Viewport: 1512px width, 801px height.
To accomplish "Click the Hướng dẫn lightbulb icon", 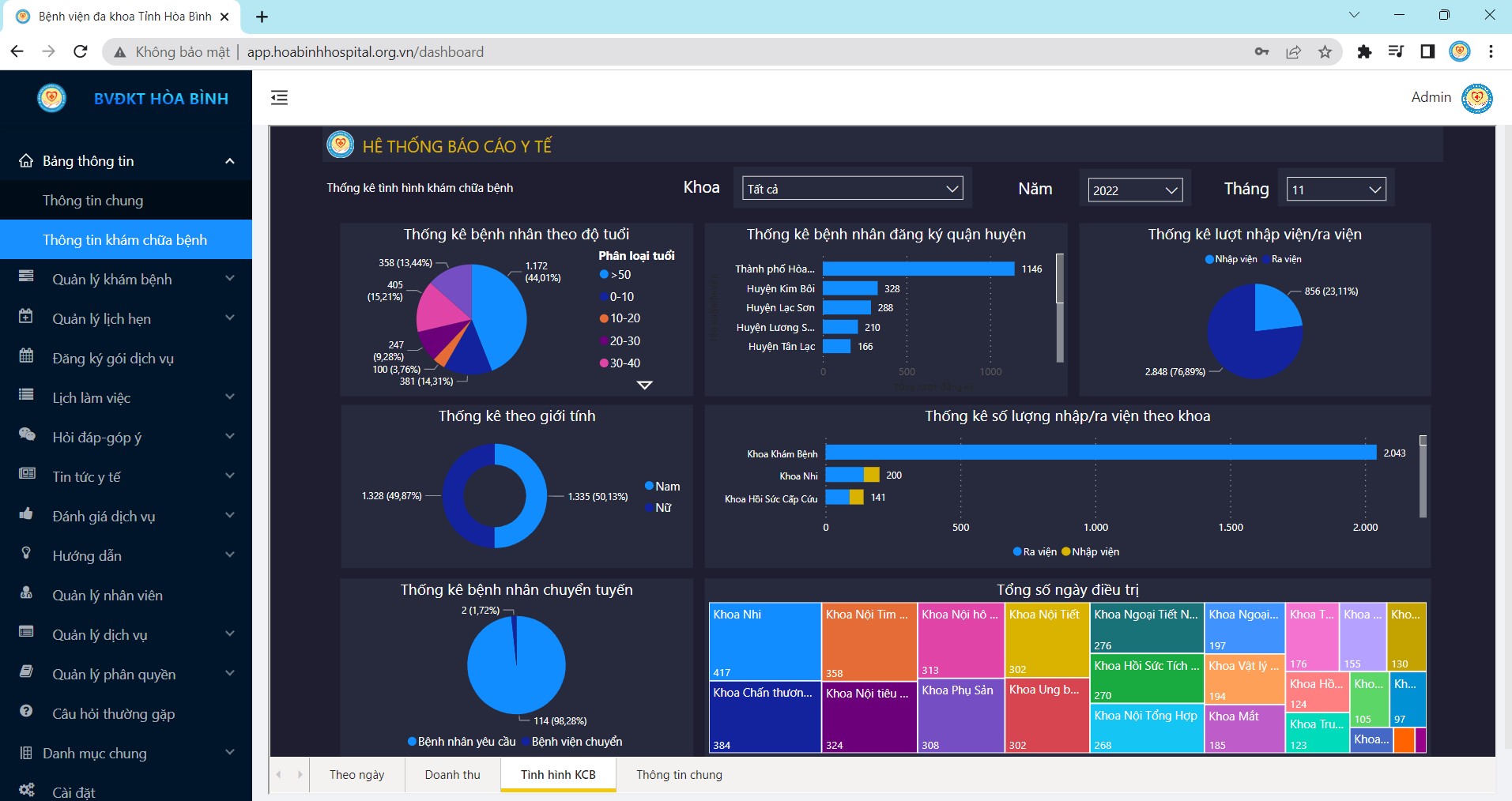I will (26, 554).
